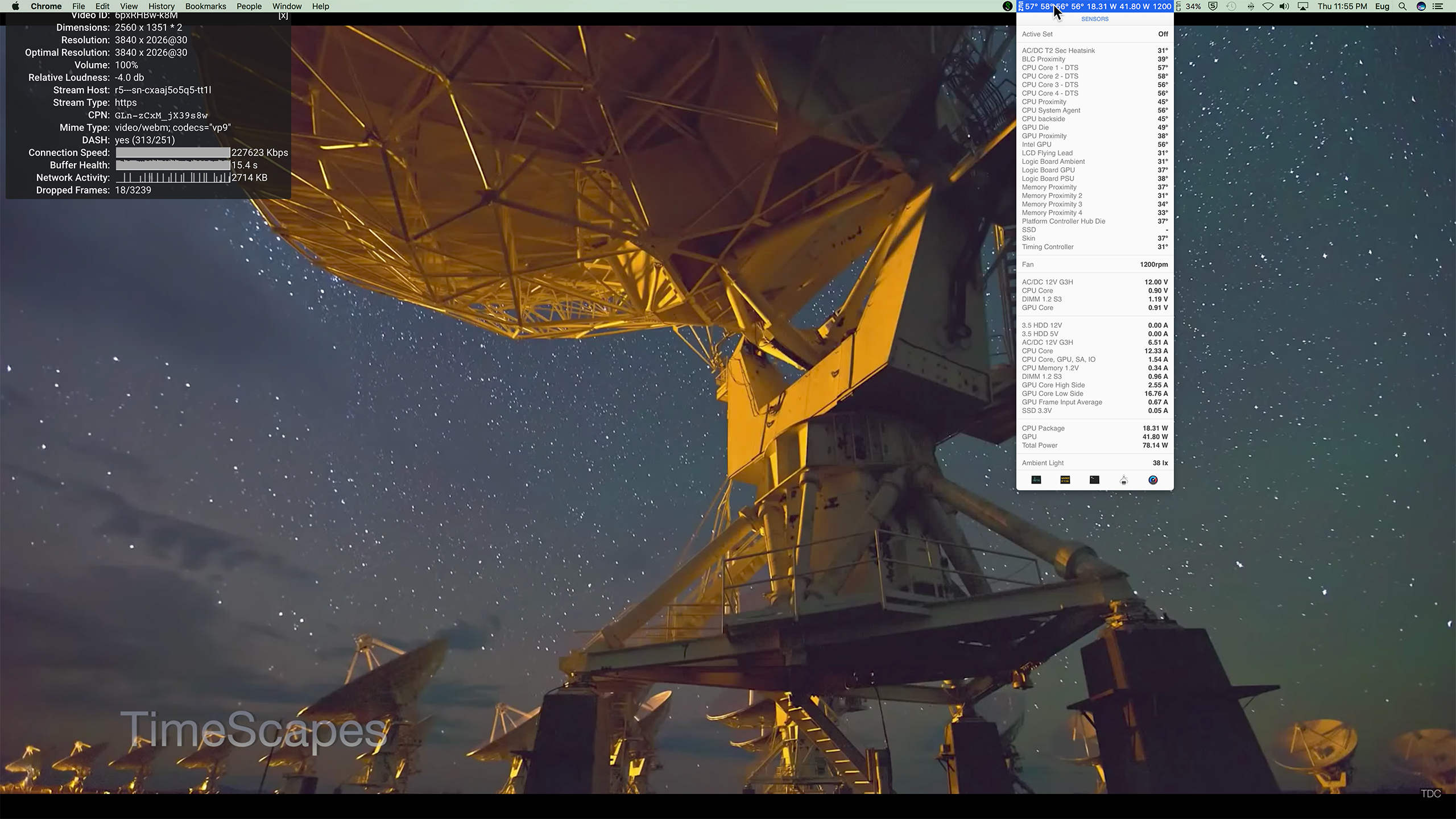Viewport: 1456px width, 819px height.
Task: Click the CPU Package 18.31 W row
Action: pos(1095,428)
